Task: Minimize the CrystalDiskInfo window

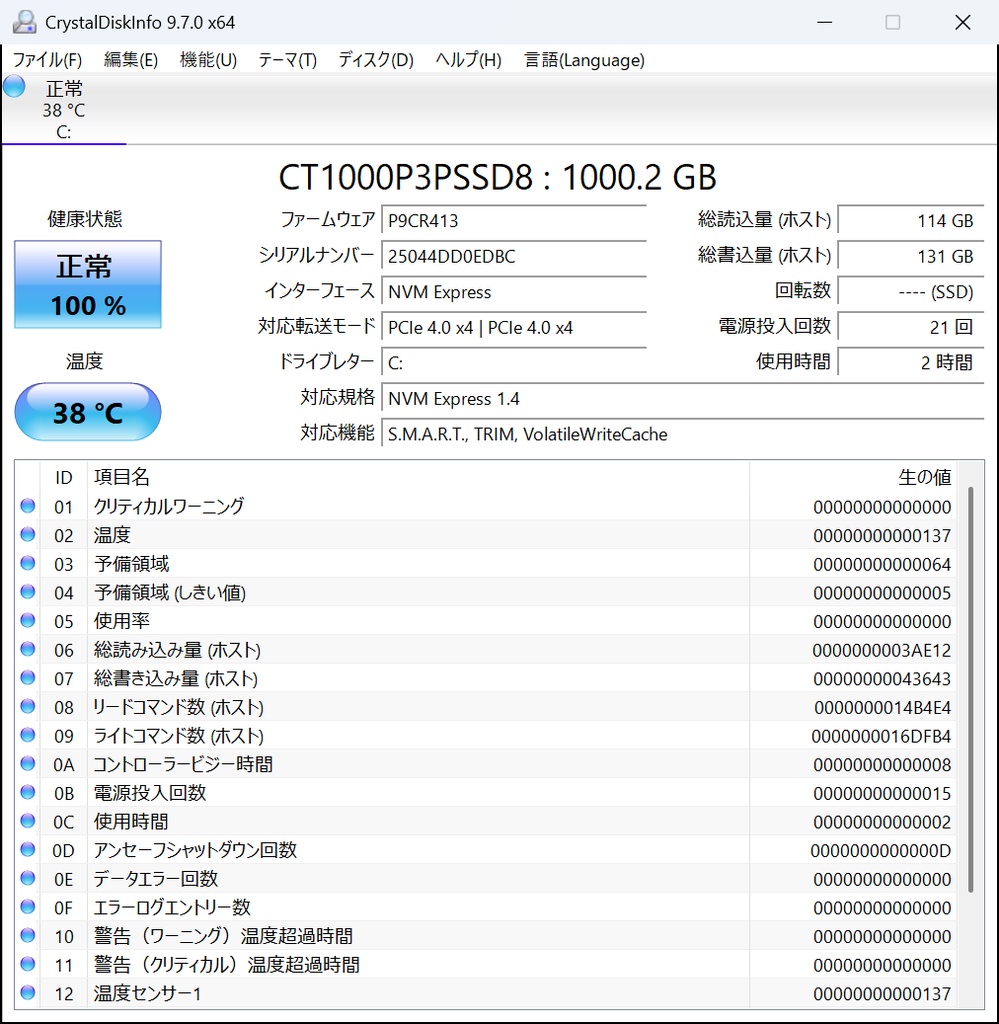Action: 825,22
